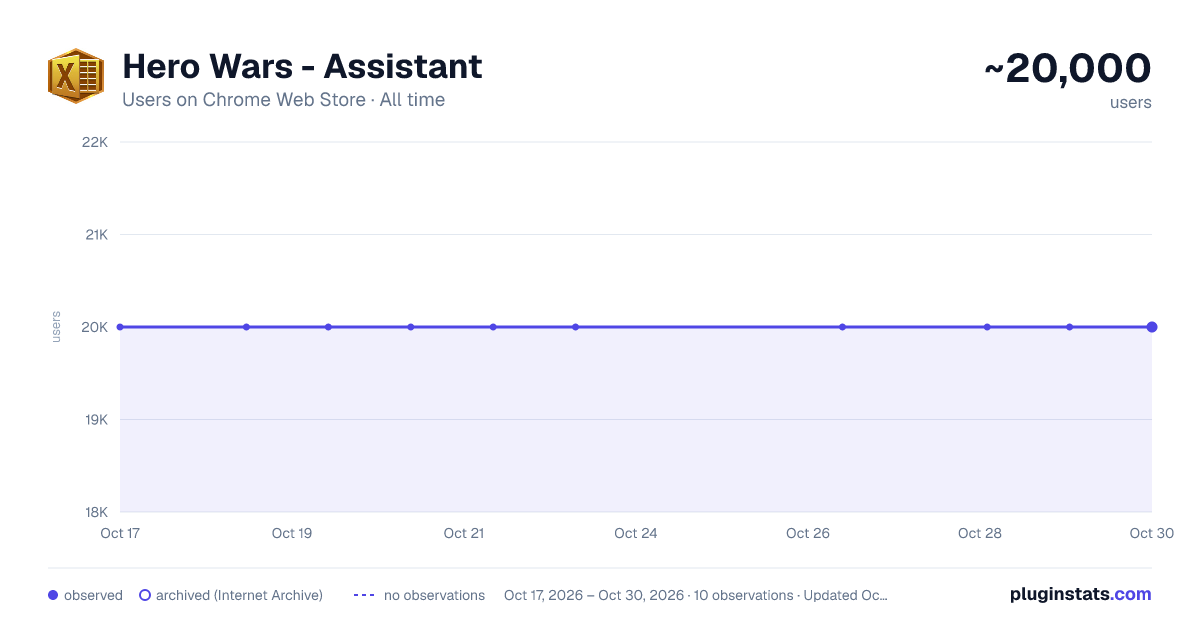Click the 'observed' legend text

coord(93,595)
